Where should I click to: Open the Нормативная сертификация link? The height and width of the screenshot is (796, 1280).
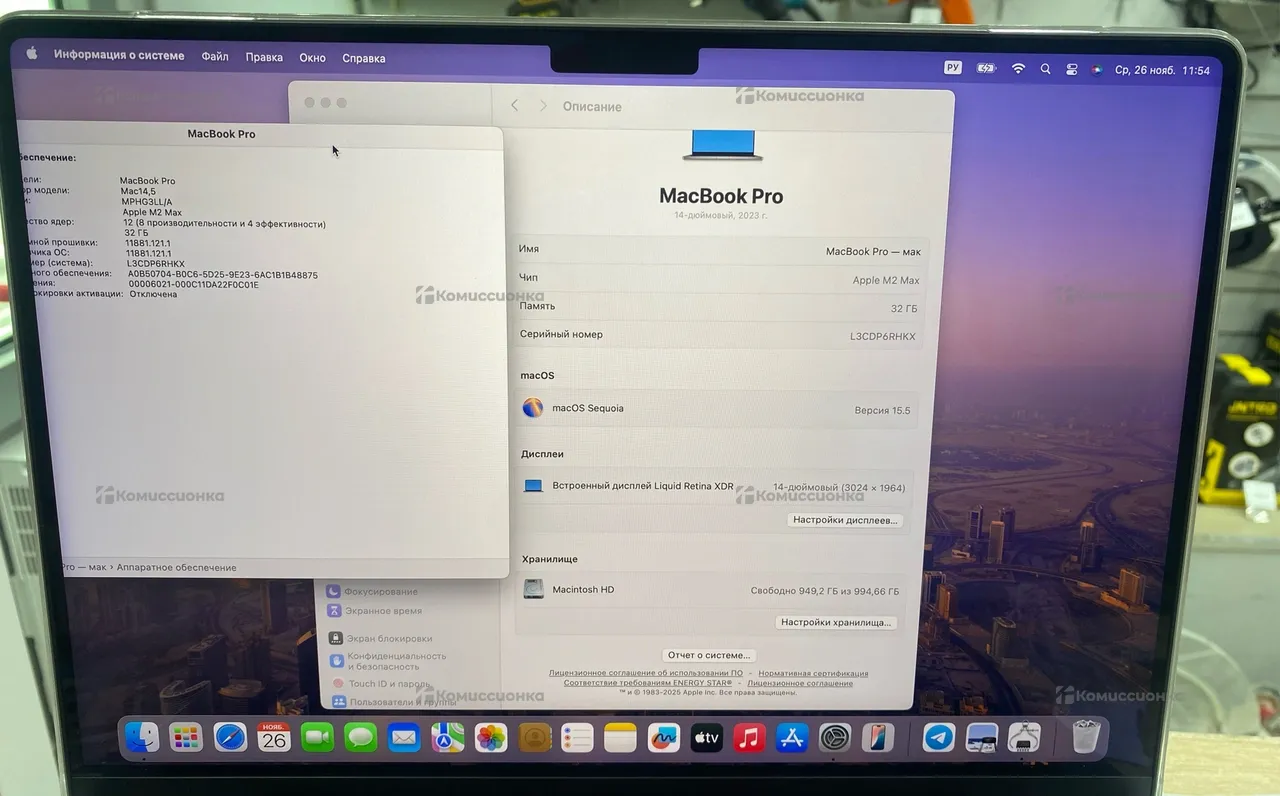pos(812,673)
